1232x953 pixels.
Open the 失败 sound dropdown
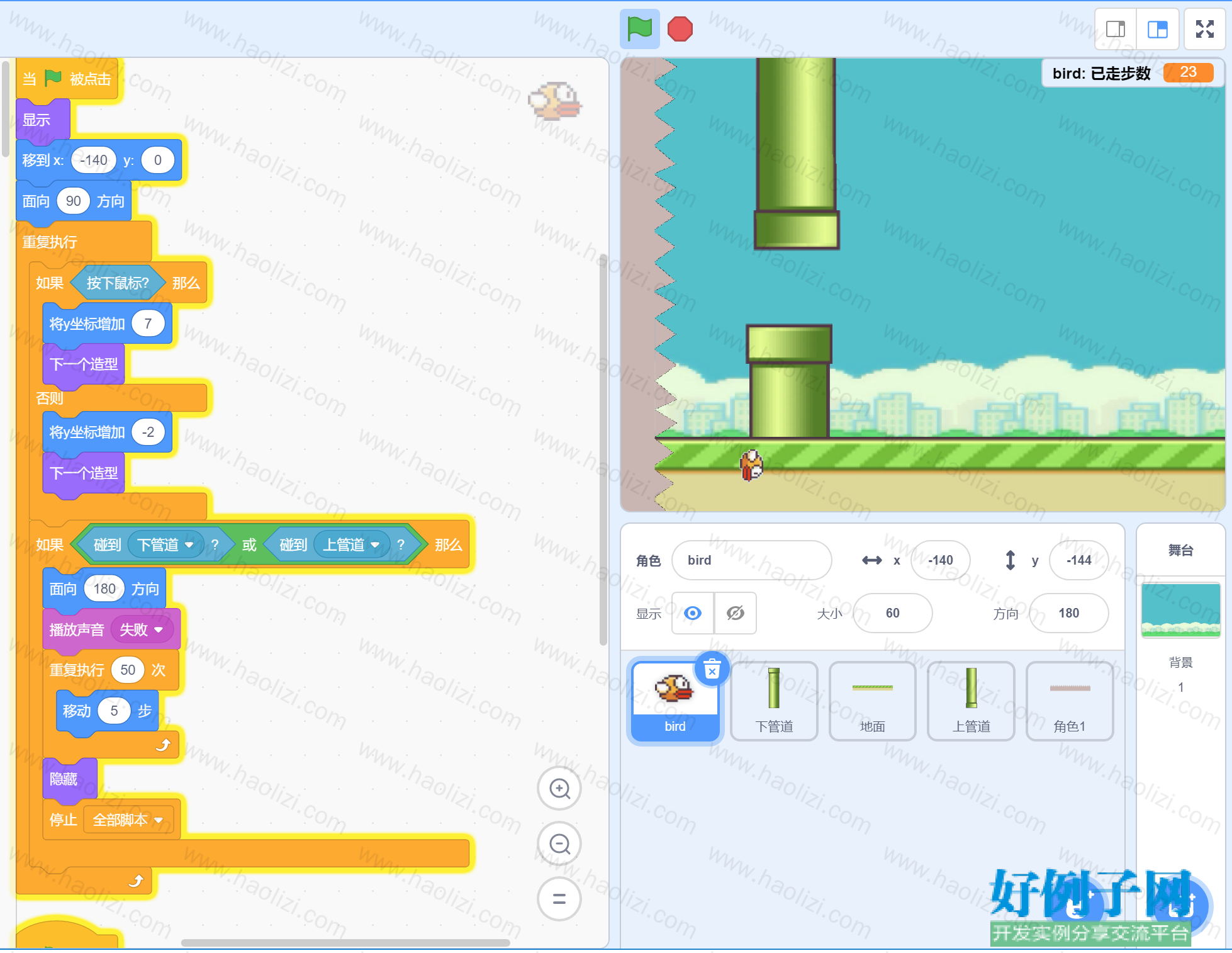pyautogui.click(x=142, y=629)
